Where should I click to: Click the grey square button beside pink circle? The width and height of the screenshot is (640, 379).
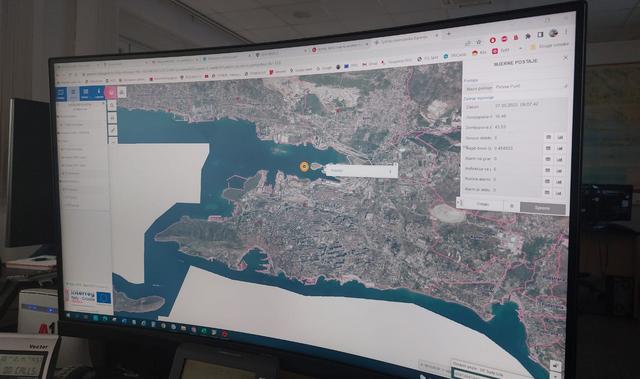(x=122, y=93)
